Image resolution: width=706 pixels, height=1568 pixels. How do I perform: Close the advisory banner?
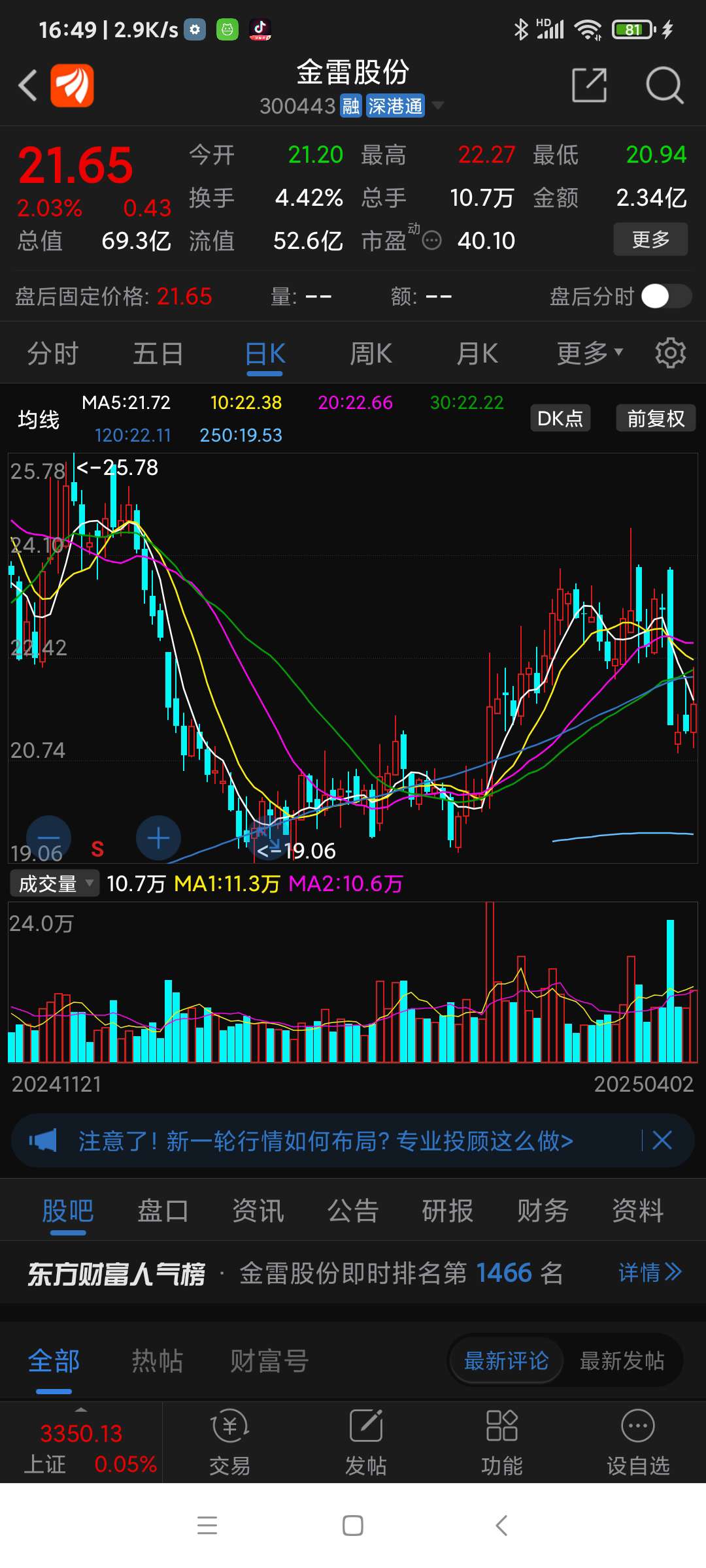click(662, 1141)
